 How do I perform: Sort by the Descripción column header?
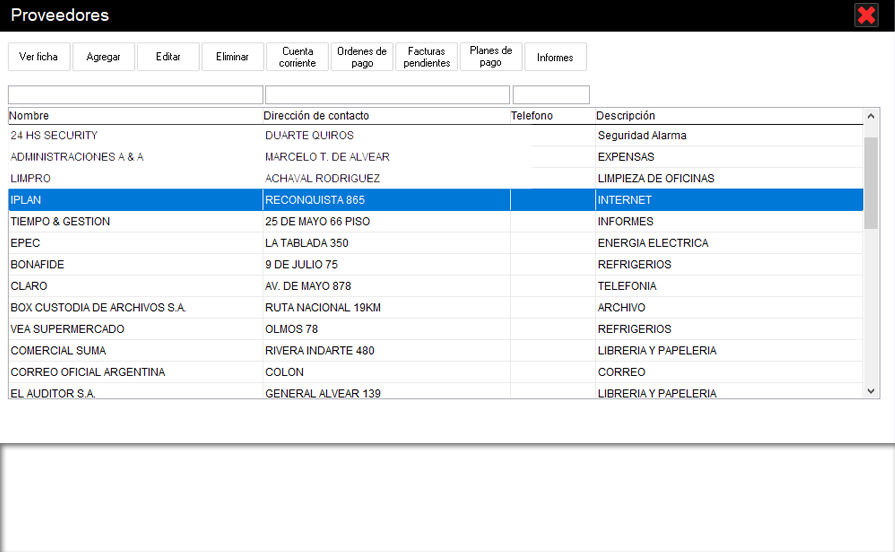click(x=729, y=116)
